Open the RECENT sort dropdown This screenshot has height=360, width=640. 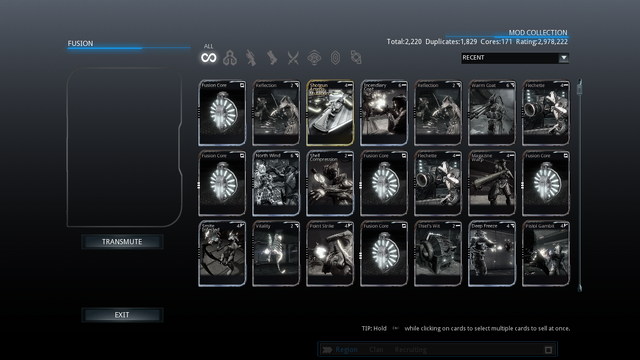(x=515, y=58)
